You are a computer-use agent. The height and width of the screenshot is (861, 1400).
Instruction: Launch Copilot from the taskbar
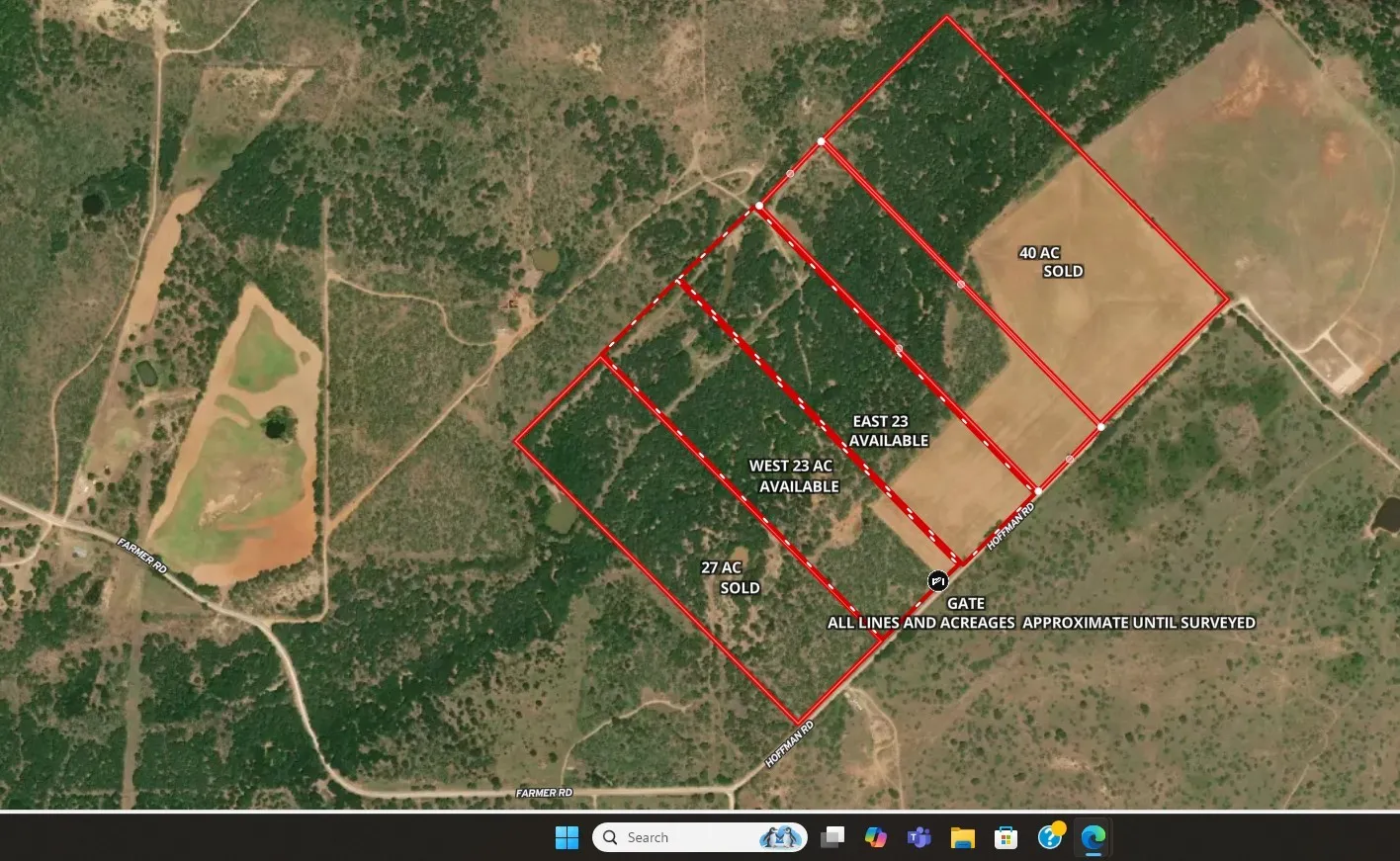coord(876,837)
